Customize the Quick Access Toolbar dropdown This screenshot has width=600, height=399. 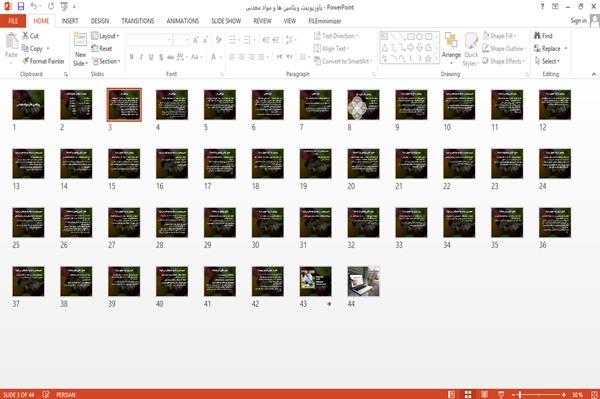(74, 7)
